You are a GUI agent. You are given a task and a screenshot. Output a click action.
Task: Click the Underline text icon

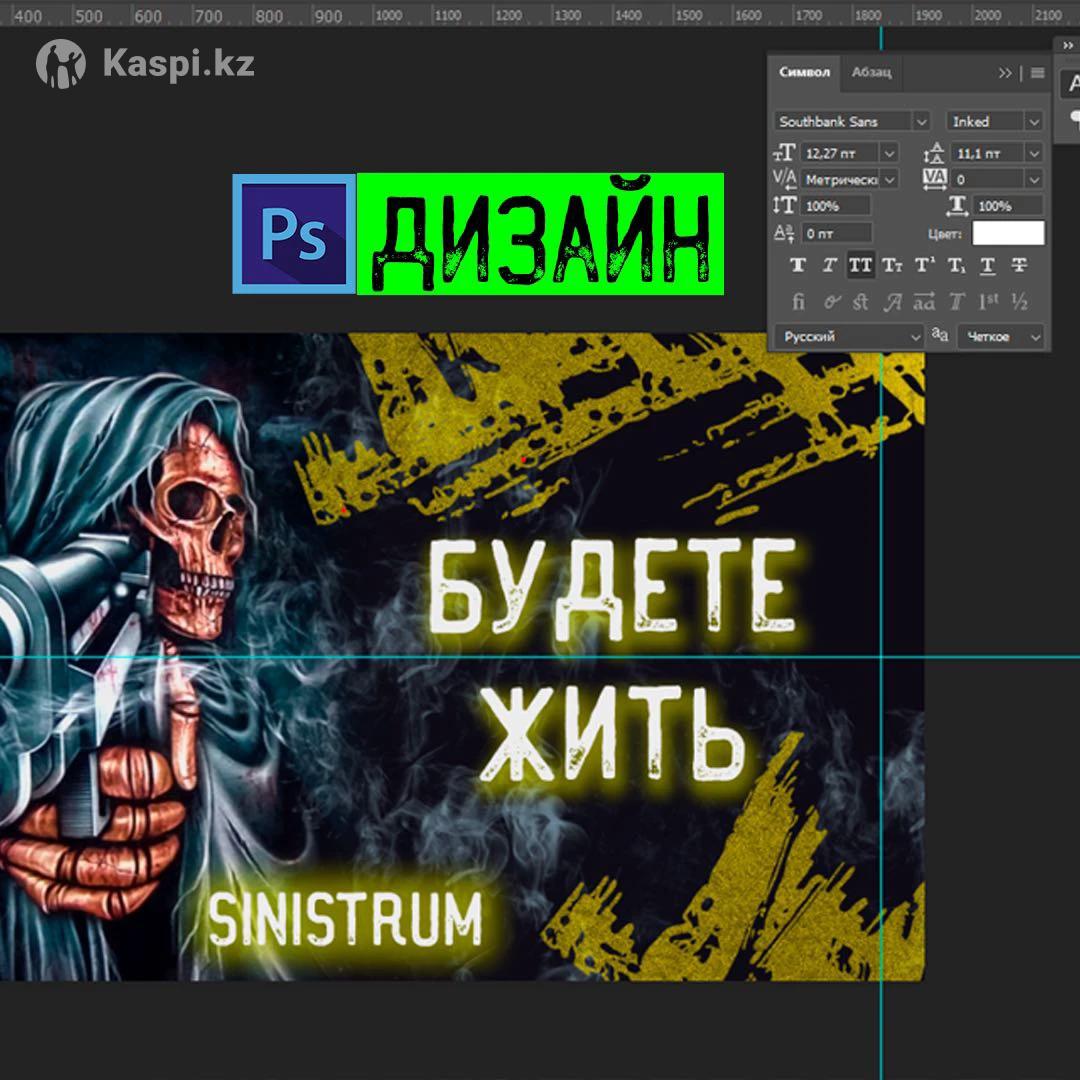pyautogui.click(x=987, y=266)
